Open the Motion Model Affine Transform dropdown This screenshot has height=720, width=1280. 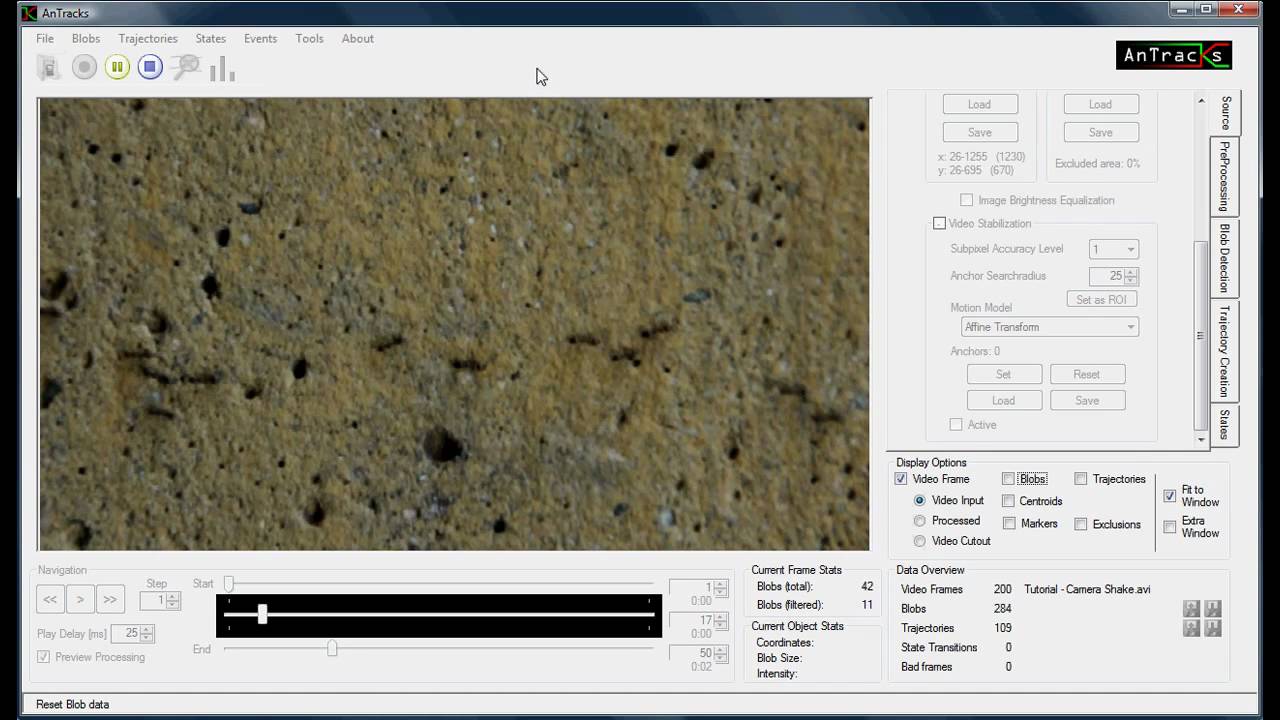(1050, 327)
